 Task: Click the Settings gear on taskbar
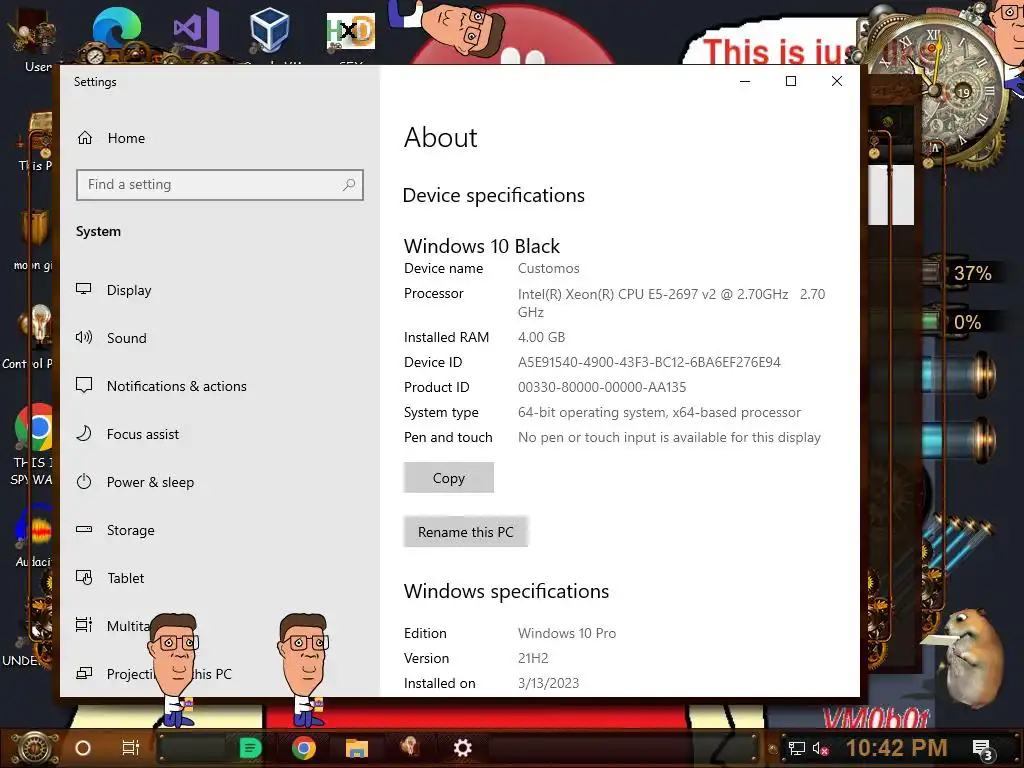tap(462, 748)
